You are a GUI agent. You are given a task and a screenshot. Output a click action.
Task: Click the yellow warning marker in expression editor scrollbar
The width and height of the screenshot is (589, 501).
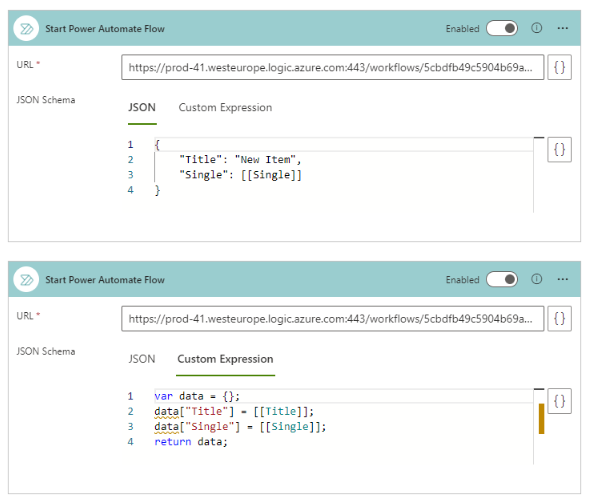coord(541,418)
